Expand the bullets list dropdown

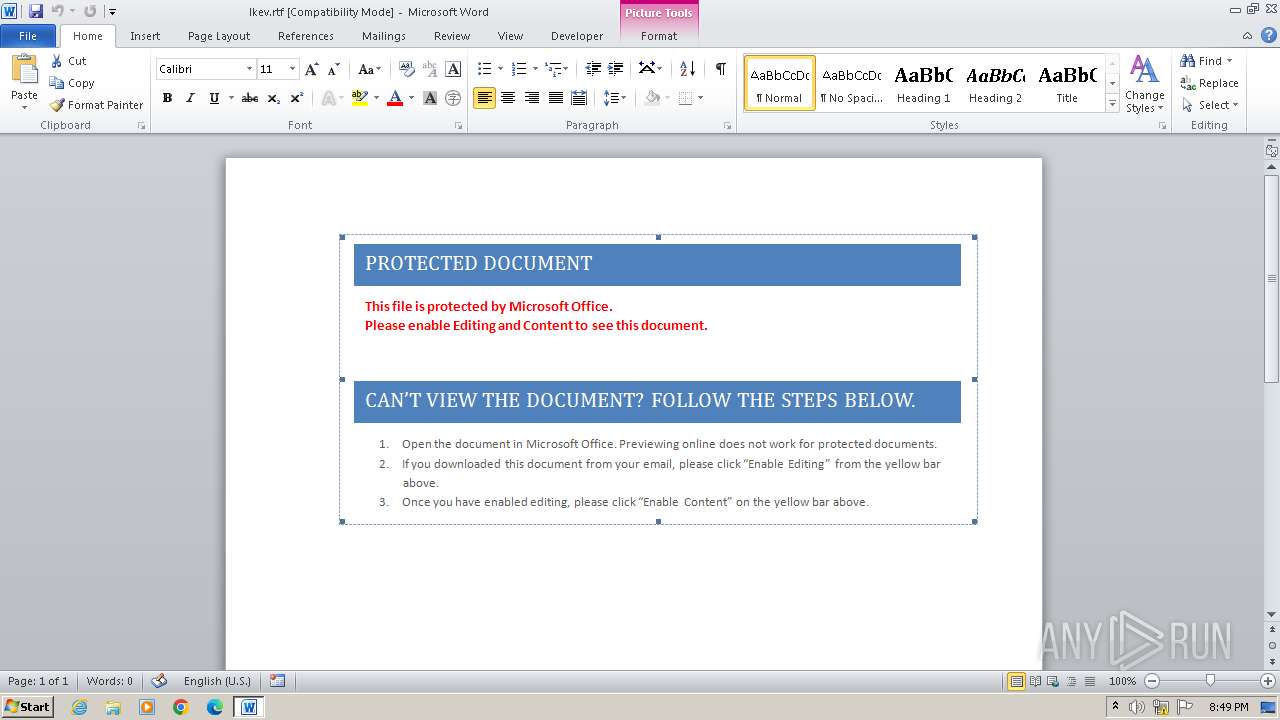[x=501, y=69]
